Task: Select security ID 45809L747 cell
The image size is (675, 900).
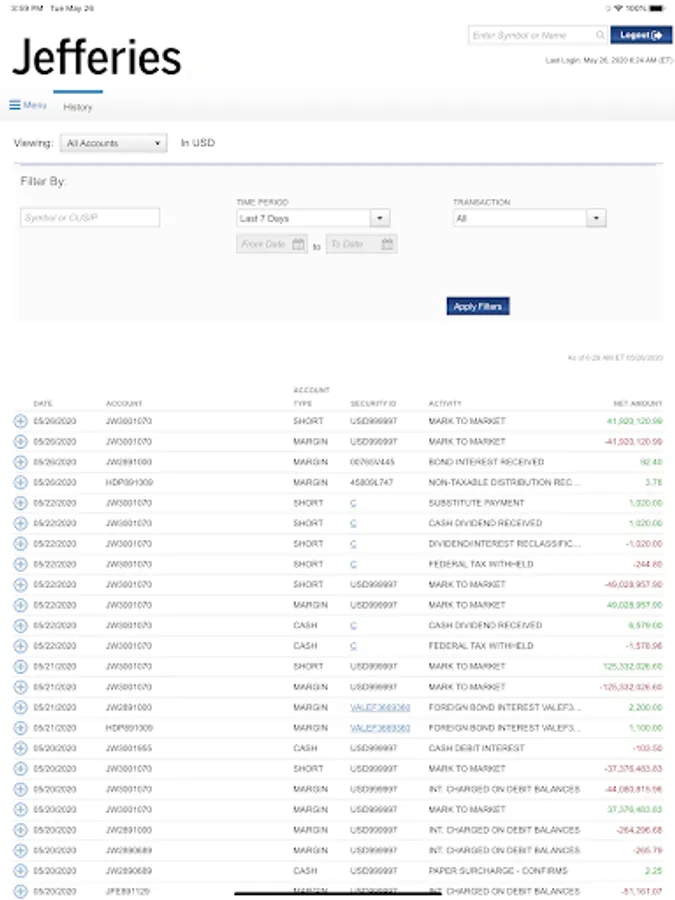Action: pyautogui.click(x=371, y=482)
